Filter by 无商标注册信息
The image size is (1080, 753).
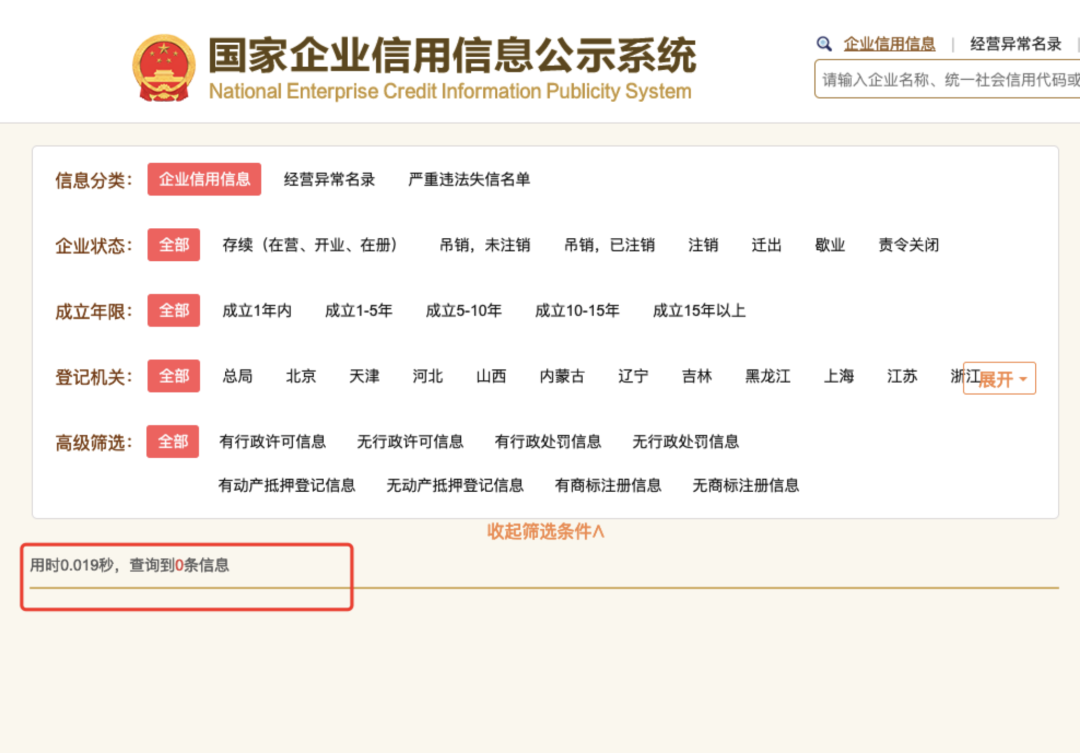(x=746, y=486)
